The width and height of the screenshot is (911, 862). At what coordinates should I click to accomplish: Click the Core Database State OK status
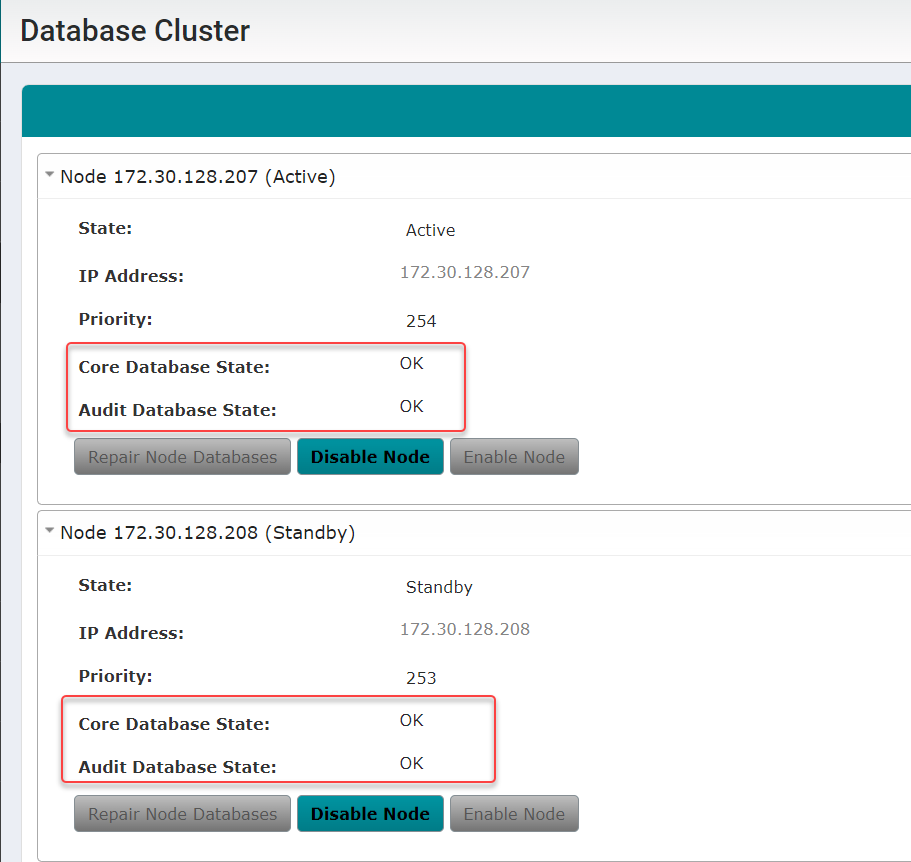[x=411, y=363]
